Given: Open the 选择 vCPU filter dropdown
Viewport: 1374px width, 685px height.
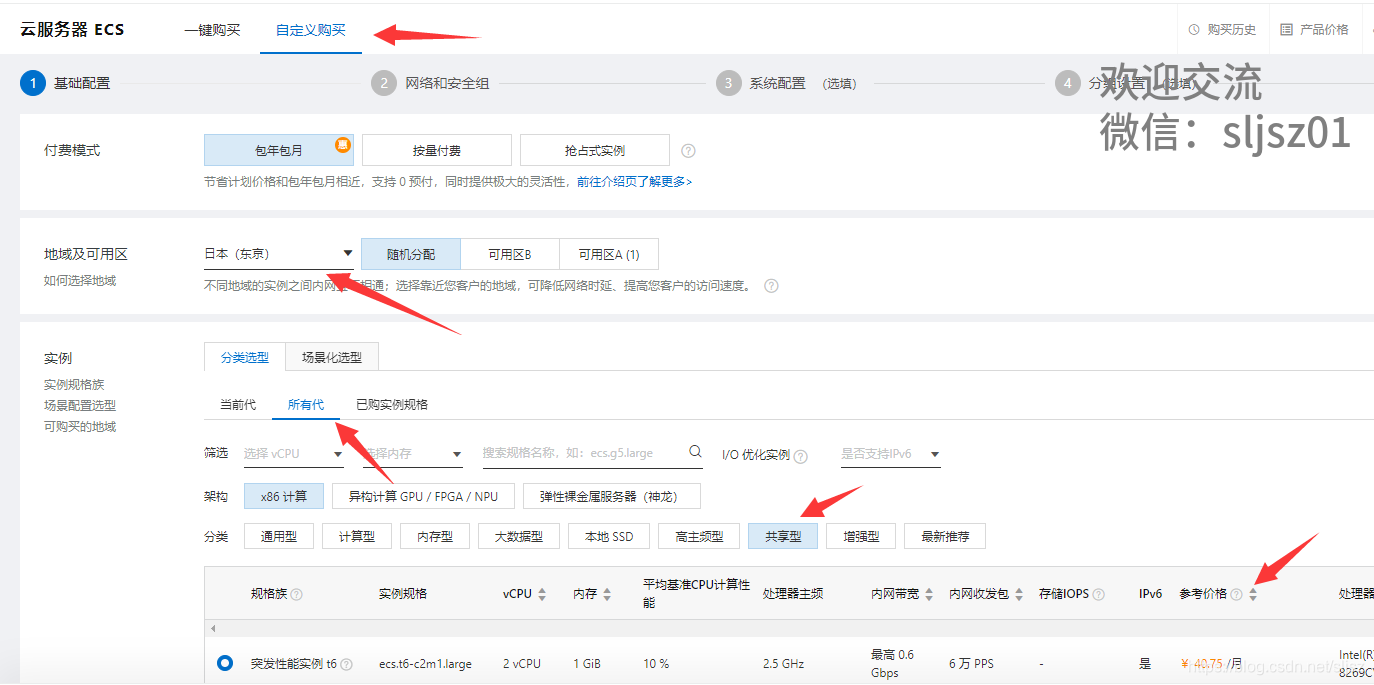Looking at the screenshot, I should (294, 454).
